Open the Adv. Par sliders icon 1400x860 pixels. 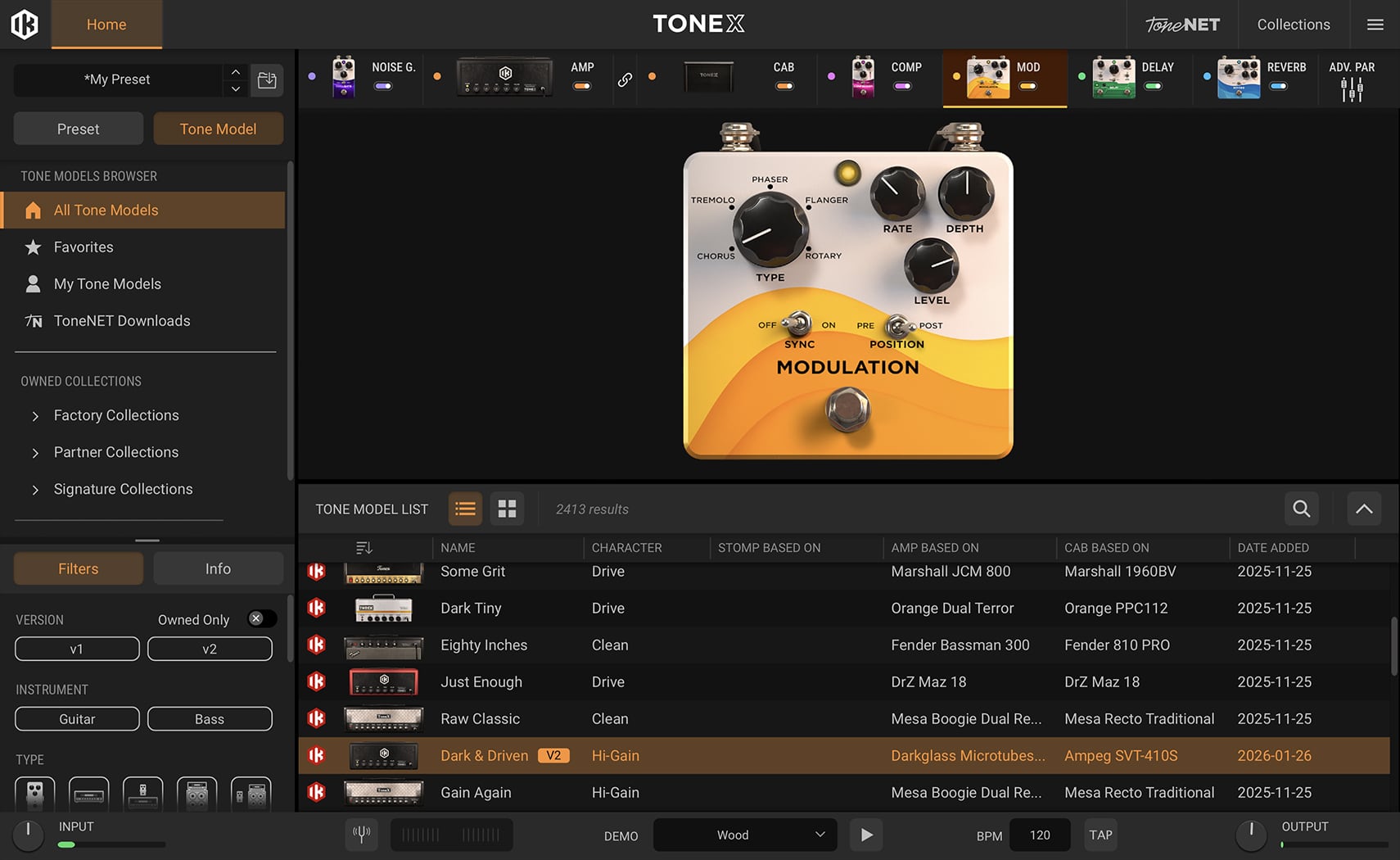click(1352, 89)
